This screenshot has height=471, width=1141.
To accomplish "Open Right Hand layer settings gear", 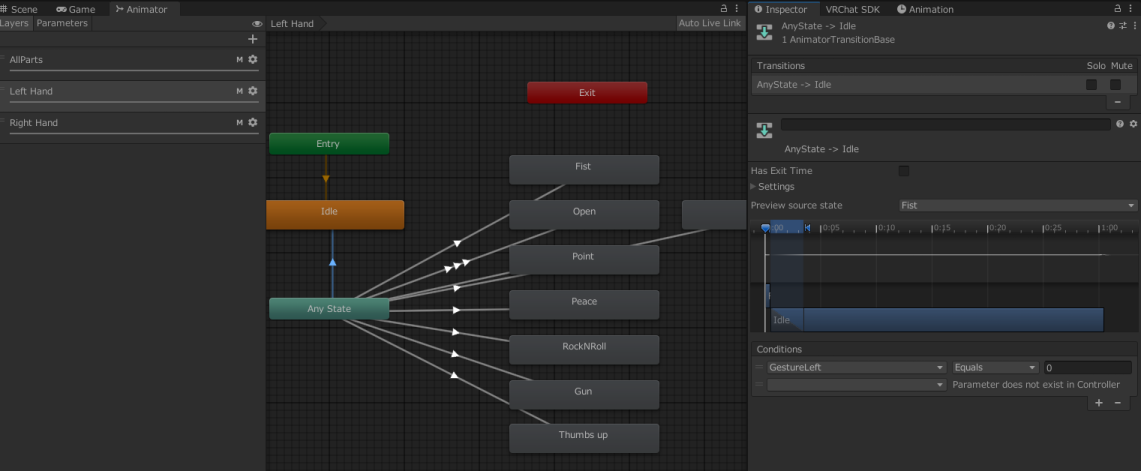I will point(253,123).
